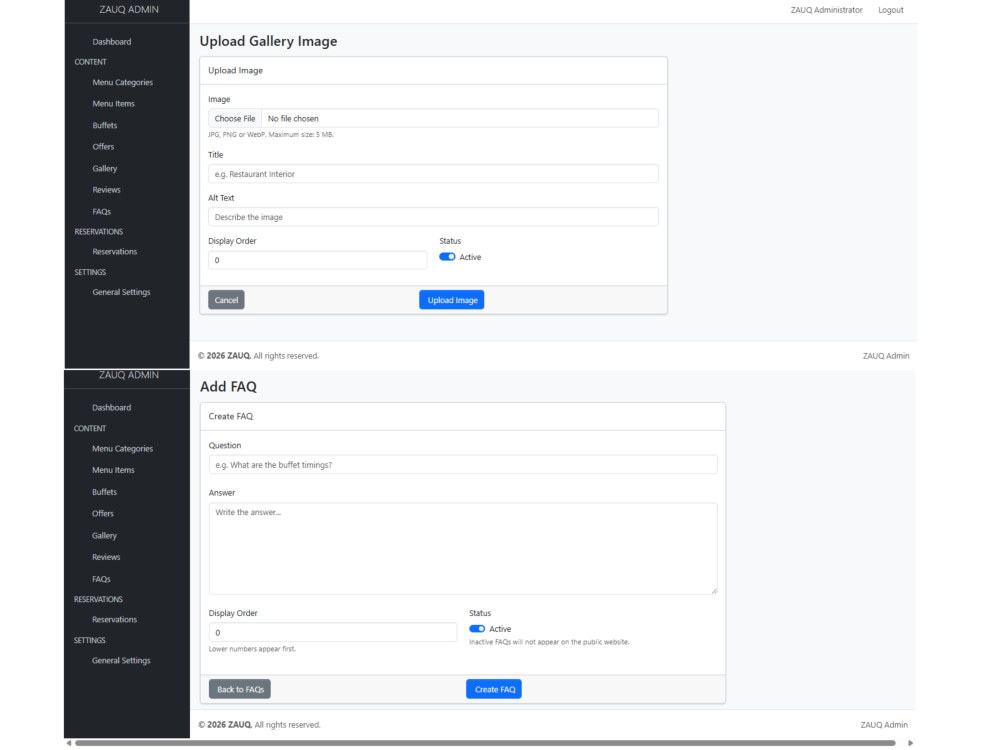Screen dimensions: 1000x750
Task: Open Dashboard in lower sidebar
Action: (112, 408)
